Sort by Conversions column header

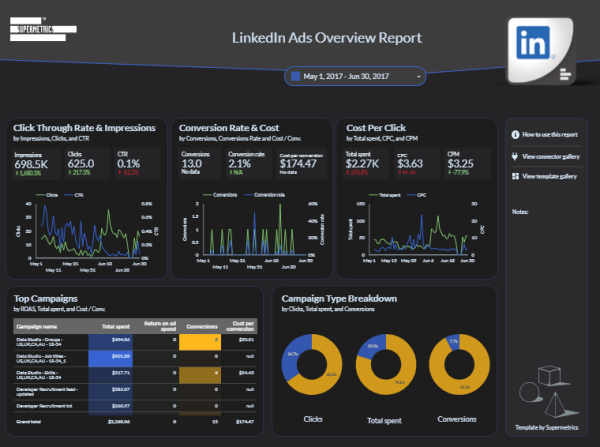click(202, 326)
